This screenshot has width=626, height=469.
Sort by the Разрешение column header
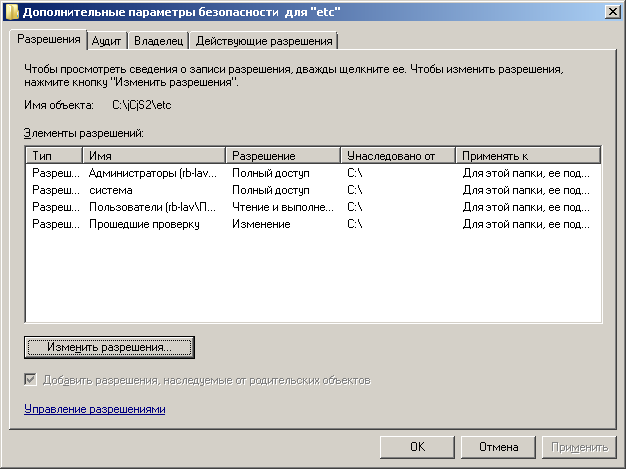[x=283, y=156]
